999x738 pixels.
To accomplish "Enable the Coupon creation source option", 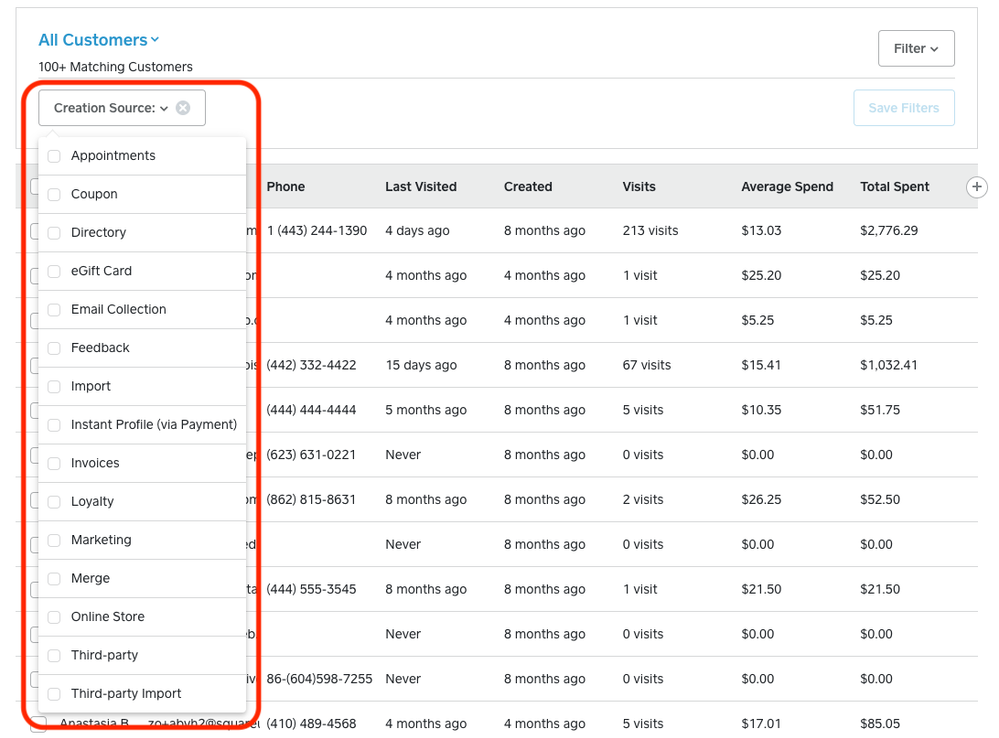I will 54,195.
